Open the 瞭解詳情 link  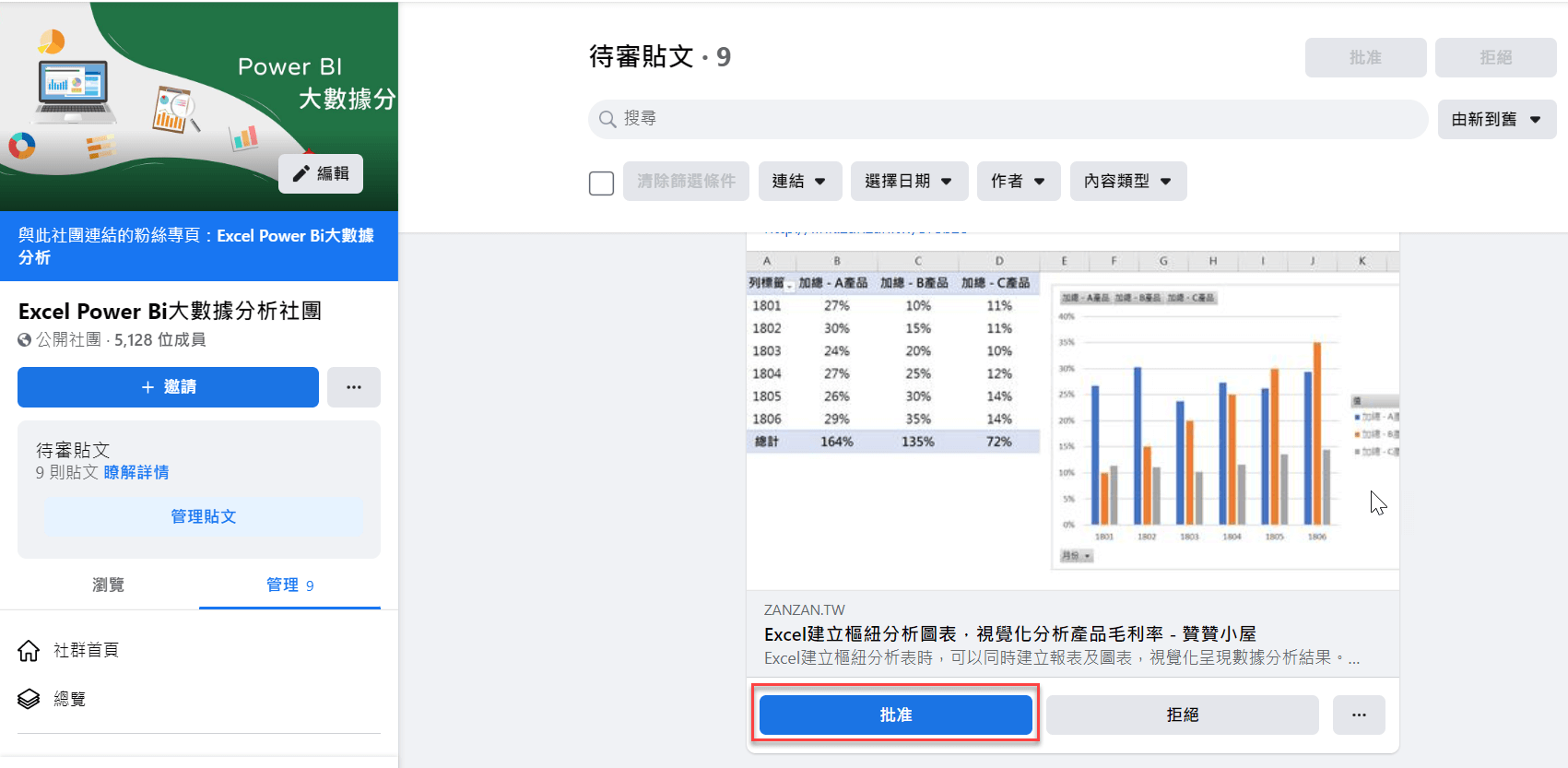(136, 472)
